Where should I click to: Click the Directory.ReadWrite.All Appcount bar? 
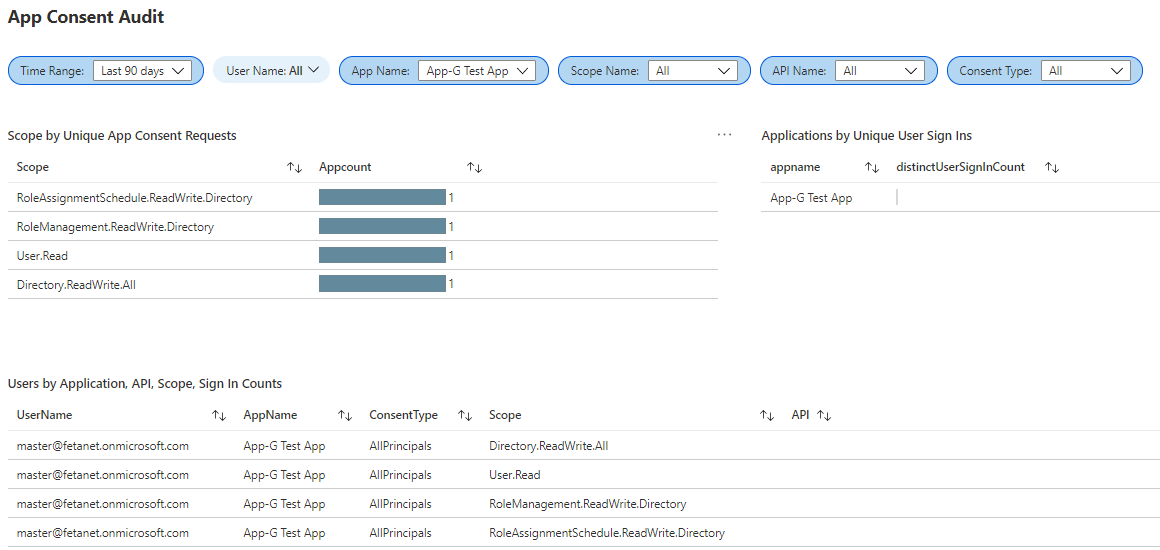click(x=382, y=284)
